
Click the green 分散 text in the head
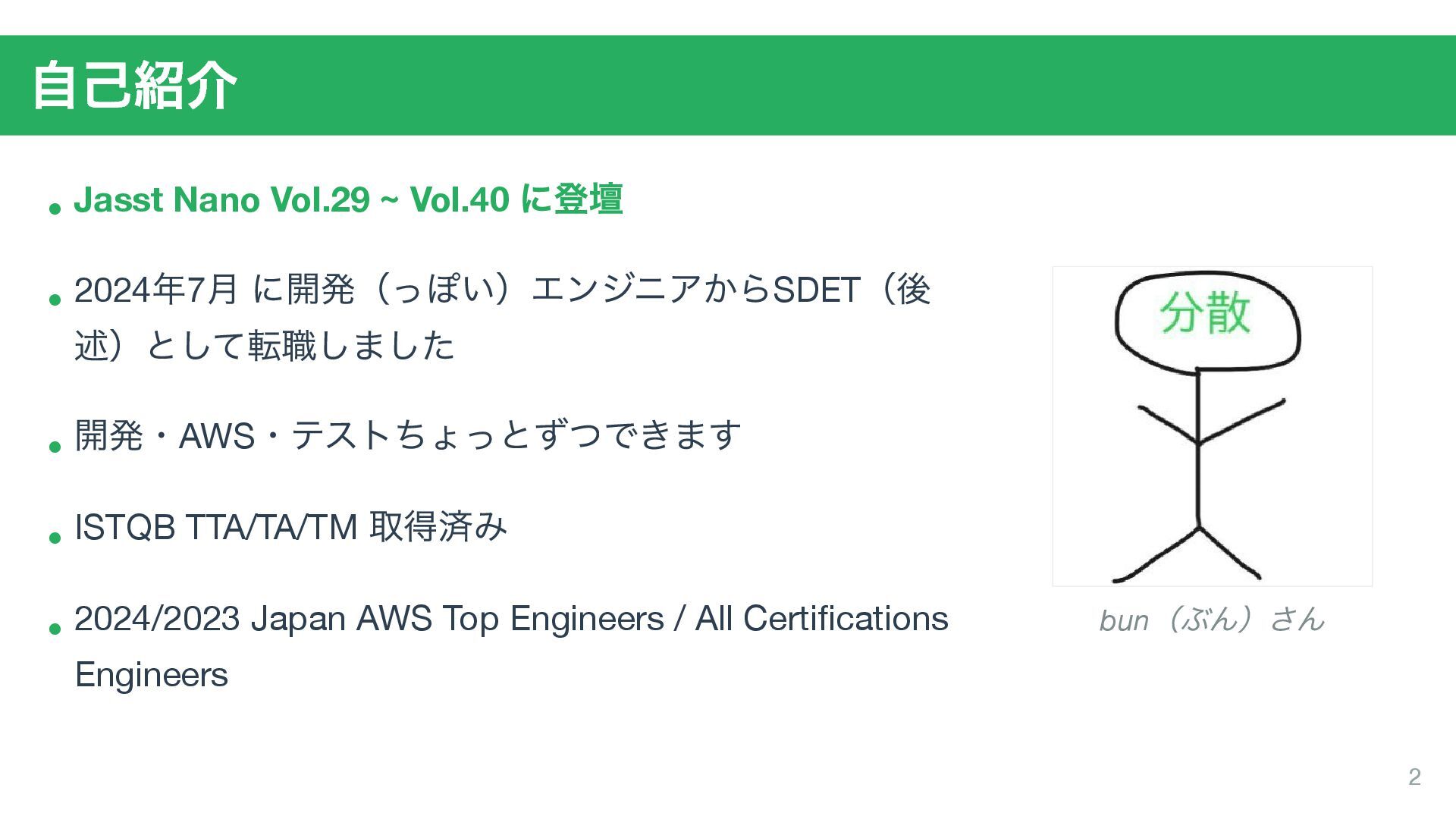[1204, 313]
